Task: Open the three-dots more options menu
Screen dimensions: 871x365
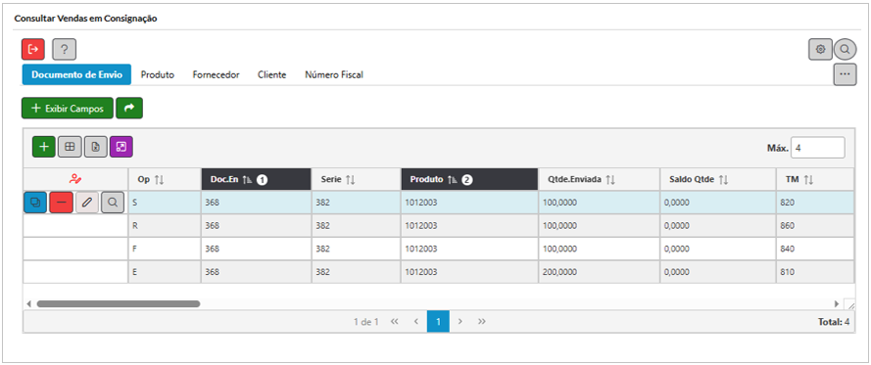Action: 845,74
